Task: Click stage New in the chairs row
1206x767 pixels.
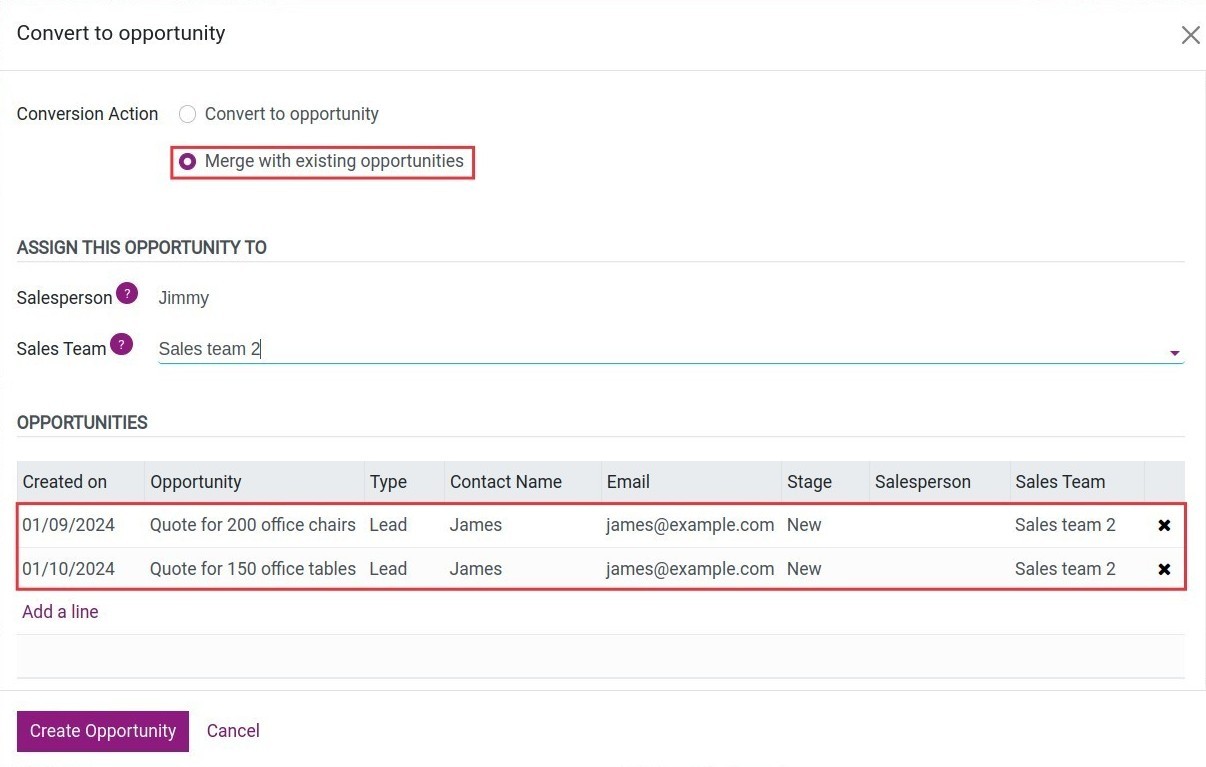Action: pos(804,525)
